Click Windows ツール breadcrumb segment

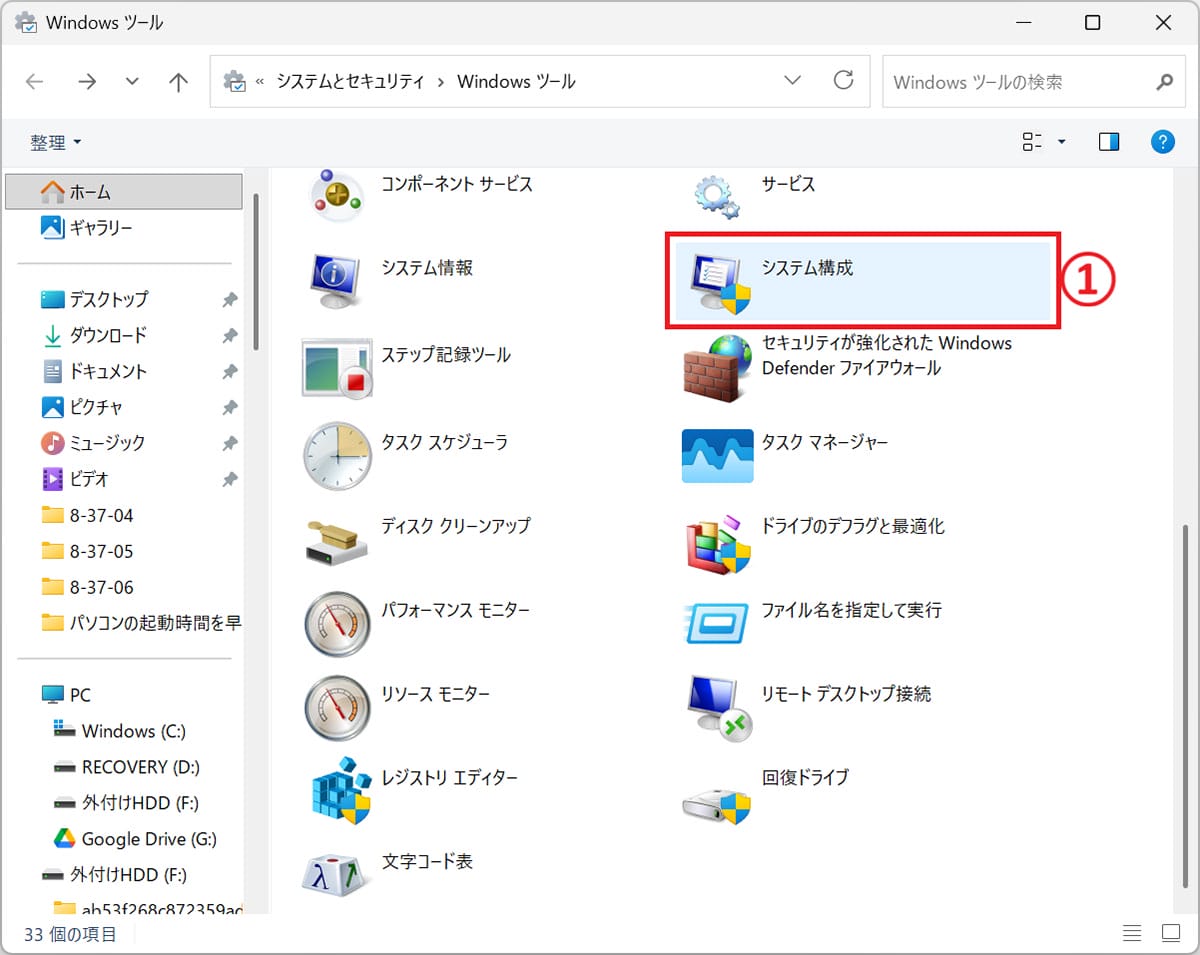[516, 82]
